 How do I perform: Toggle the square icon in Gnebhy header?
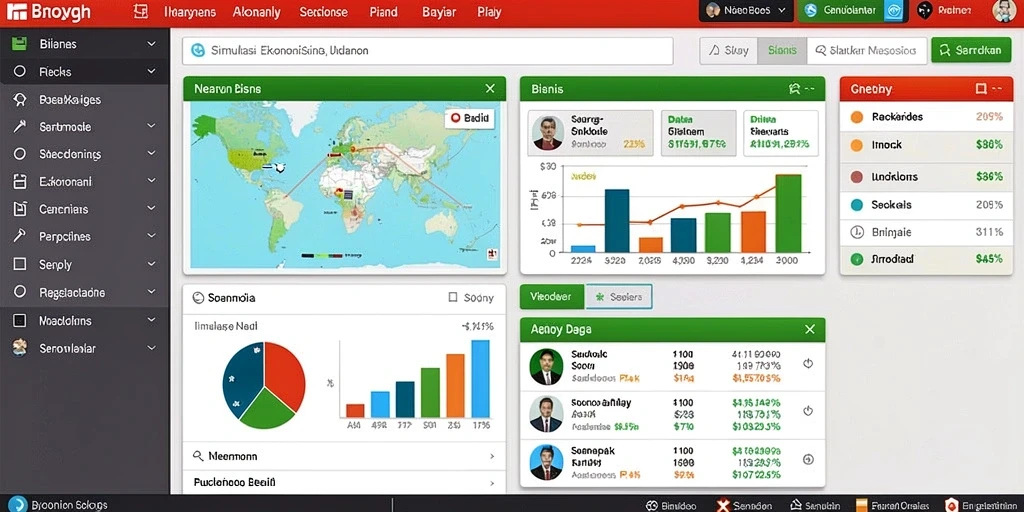coord(980,89)
